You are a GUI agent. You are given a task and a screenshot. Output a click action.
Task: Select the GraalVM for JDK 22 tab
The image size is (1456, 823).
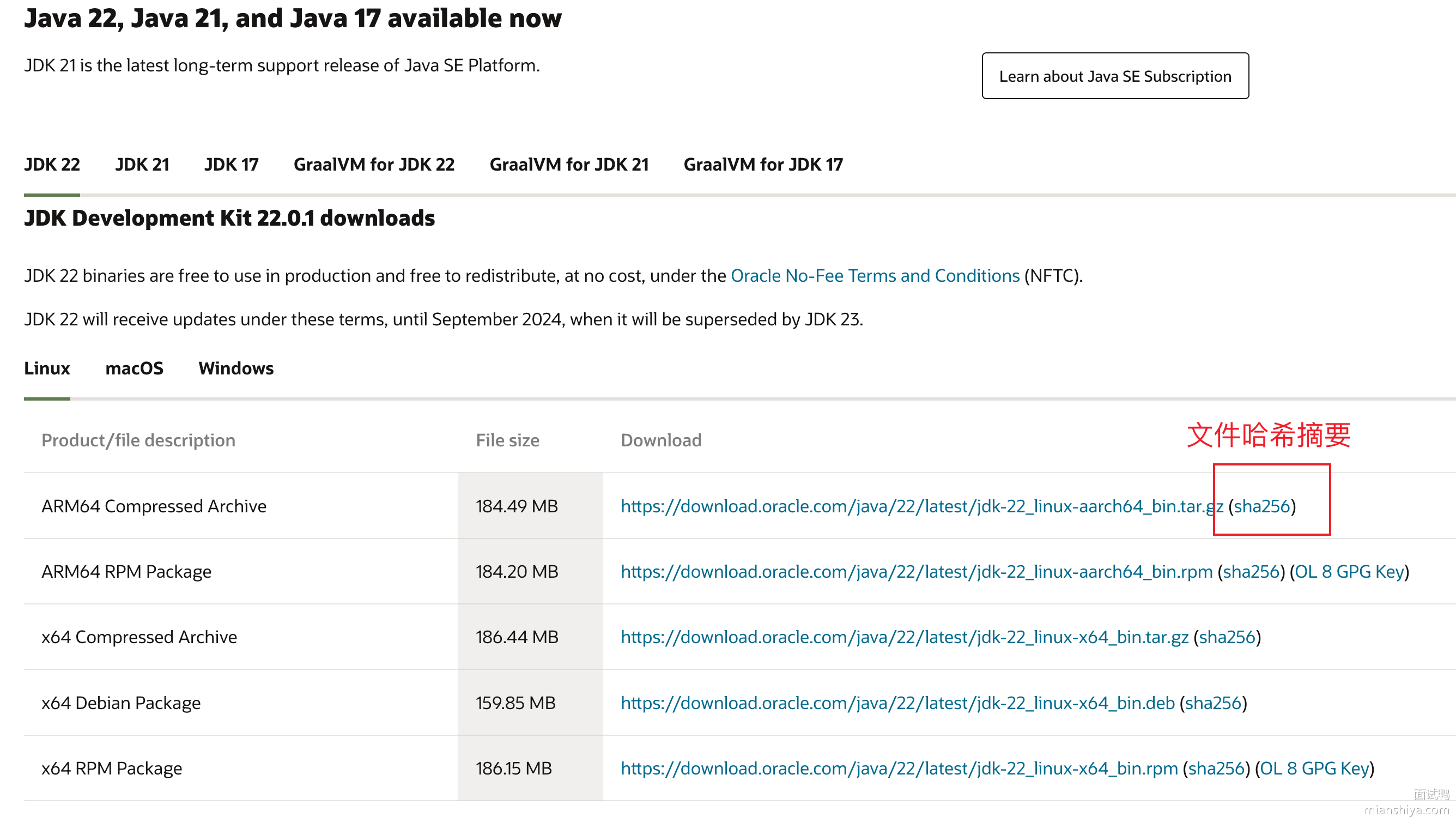pyautogui.click(x=374, y=165)
